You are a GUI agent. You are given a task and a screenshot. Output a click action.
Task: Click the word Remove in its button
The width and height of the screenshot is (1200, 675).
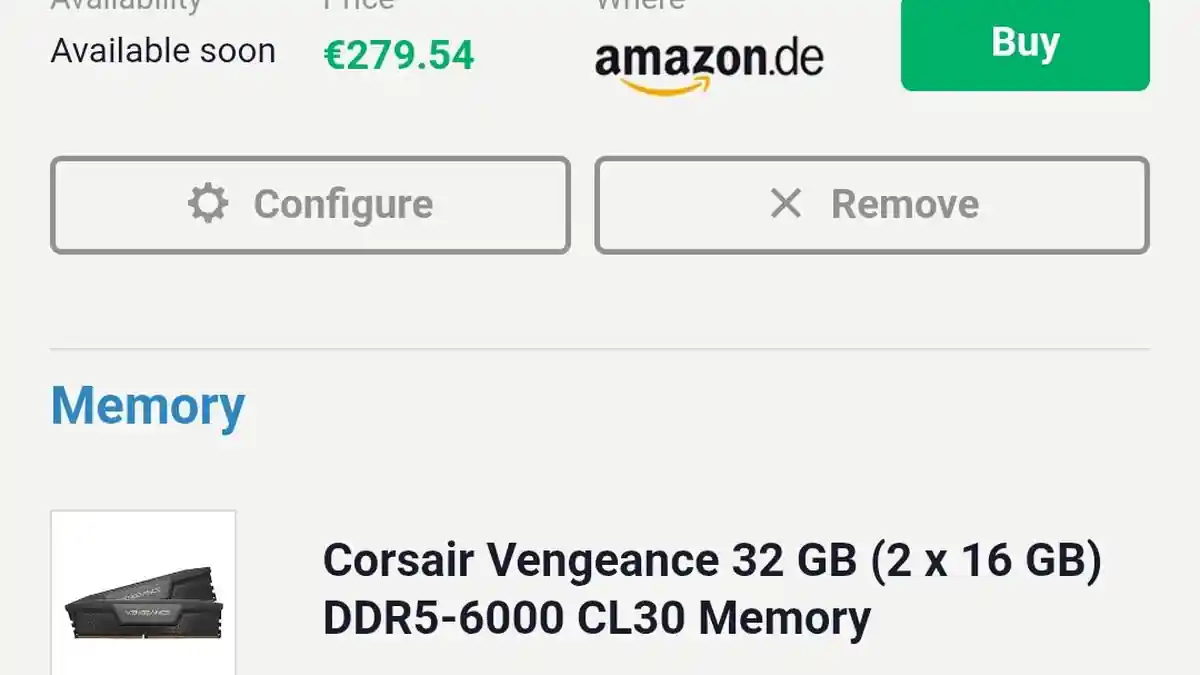tap(905, 205)
